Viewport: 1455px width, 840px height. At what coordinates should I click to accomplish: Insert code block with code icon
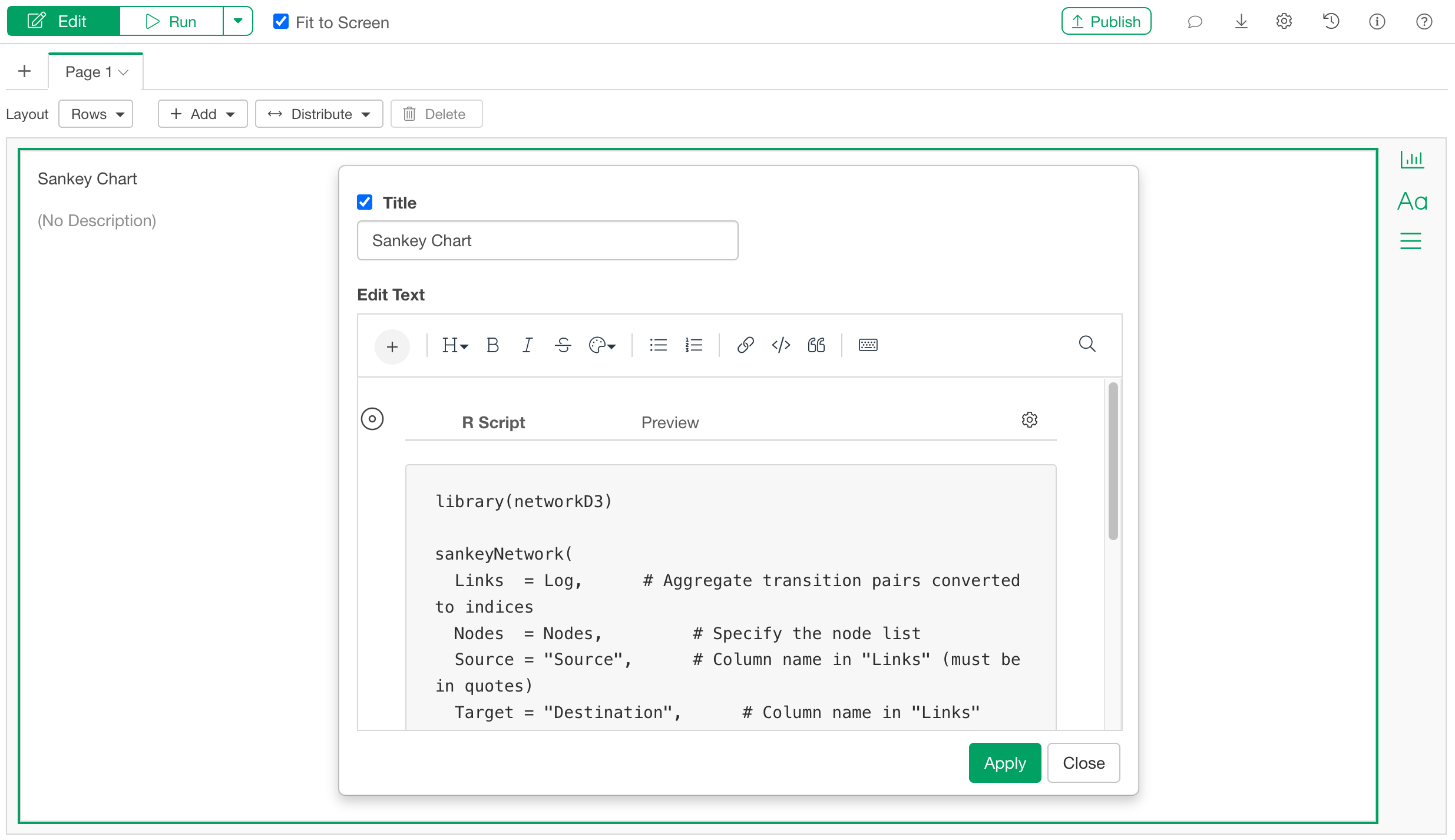pos(781,345)
